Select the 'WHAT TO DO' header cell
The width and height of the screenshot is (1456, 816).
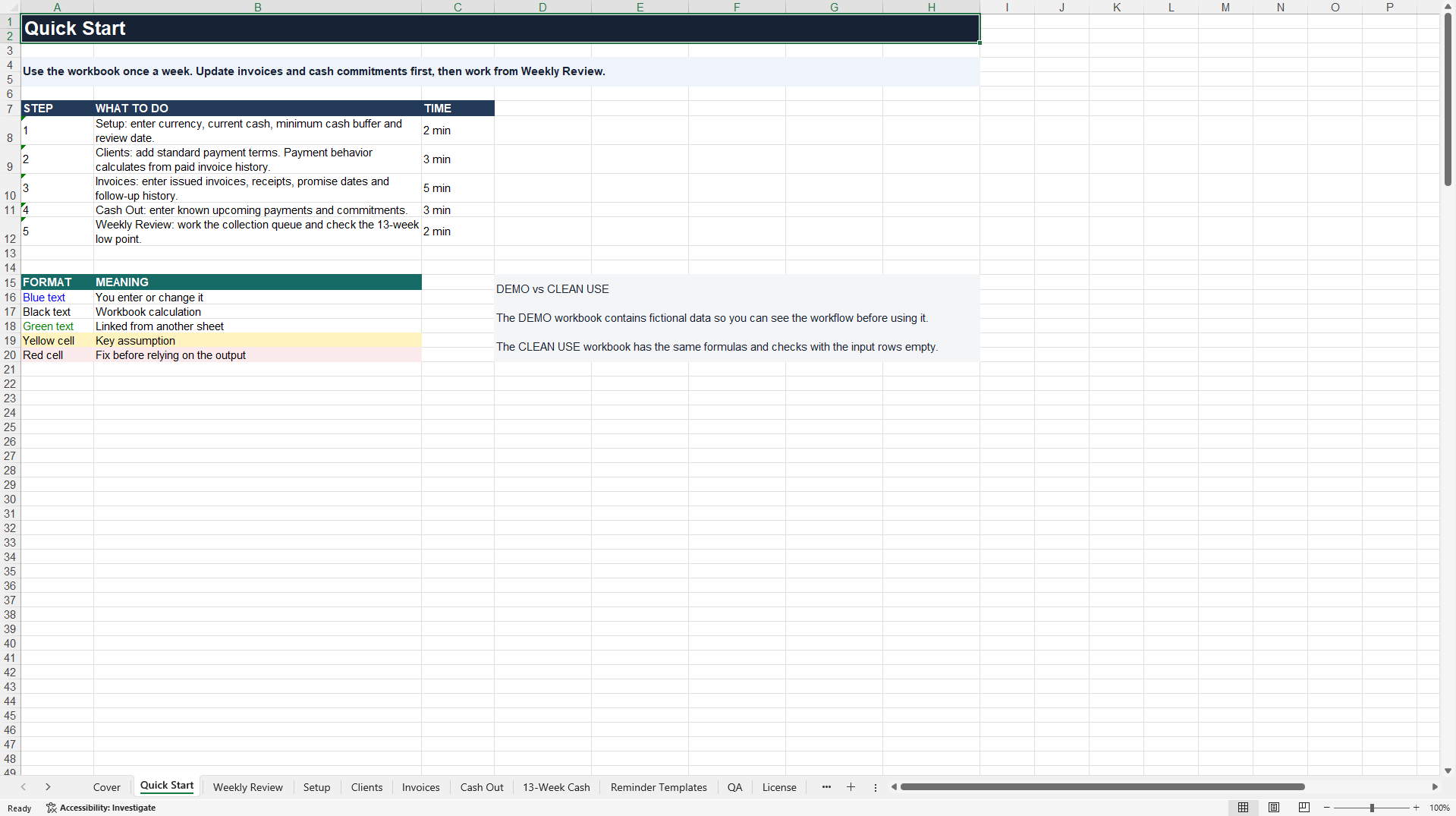257,109
